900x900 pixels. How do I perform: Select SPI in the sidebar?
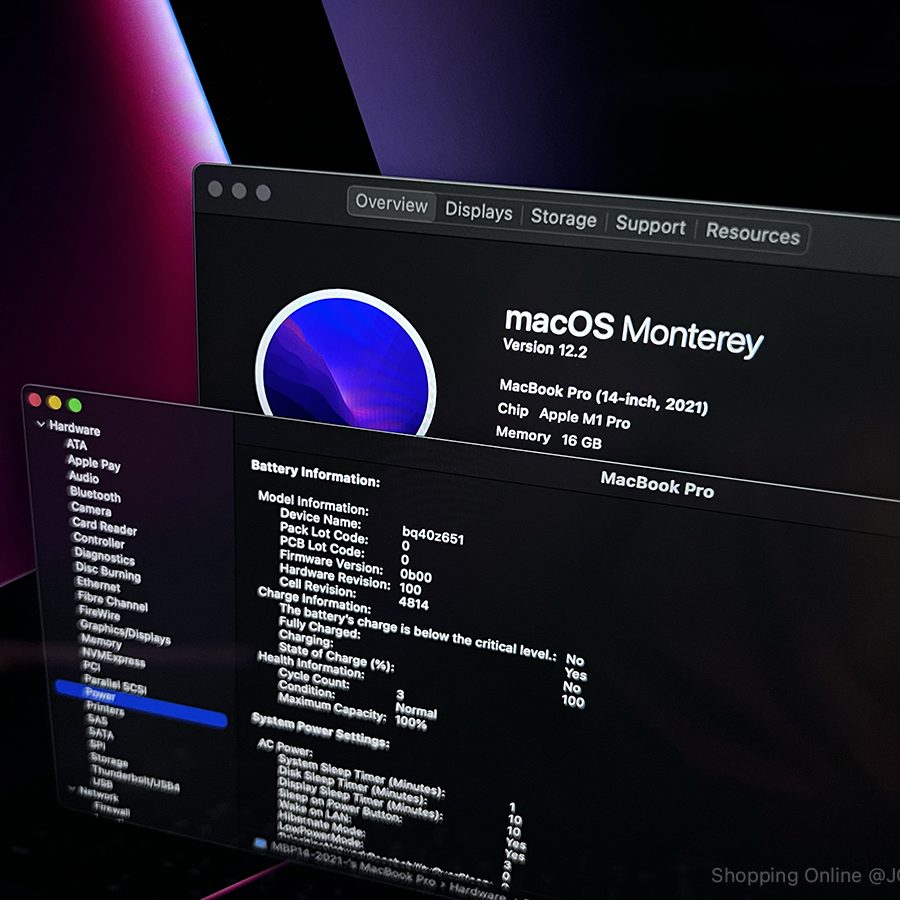(x=98, y=745)
